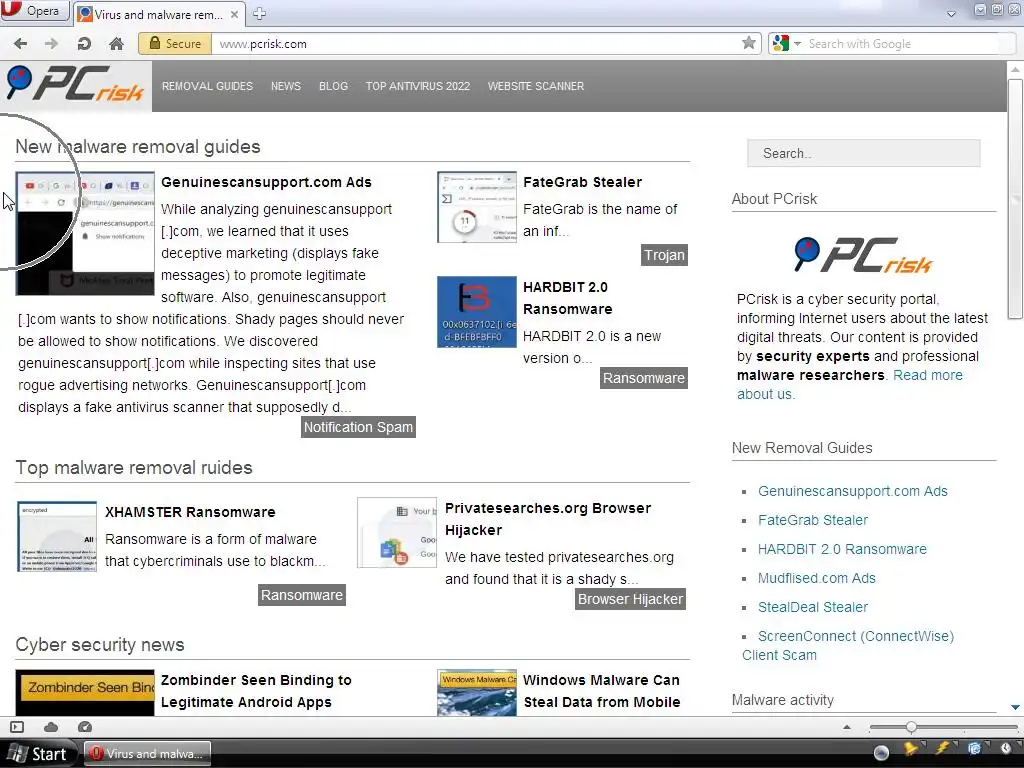Image resolution: width=1024 pixels, height=768 pixels.
Task: Open XHAMSTER Ransomware thumbnail
Action: pyautogui.click(x=57, y=537)
